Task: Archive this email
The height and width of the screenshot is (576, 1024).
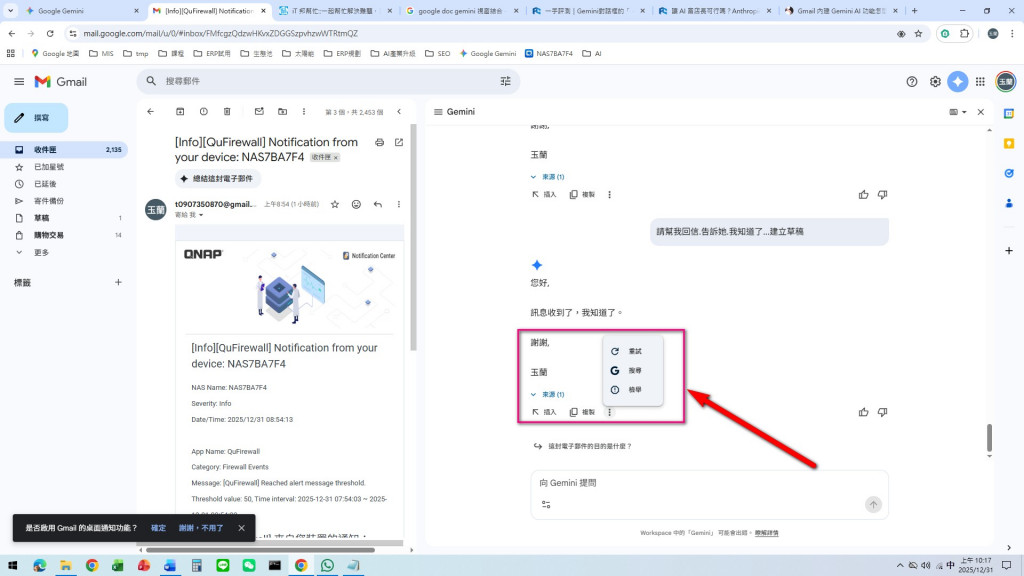Action: point(180,112)
